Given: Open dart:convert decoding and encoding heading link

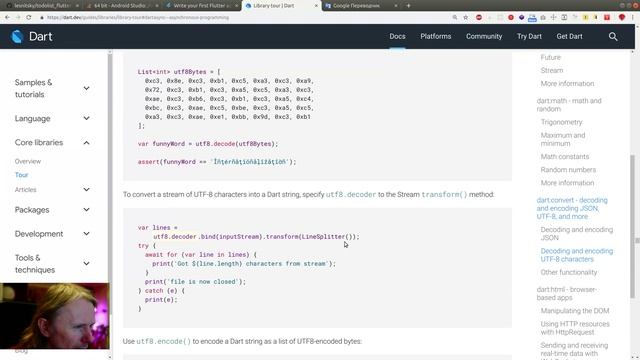Looking at the screenshot, I should pyautogui.click(x=572, y=208).
